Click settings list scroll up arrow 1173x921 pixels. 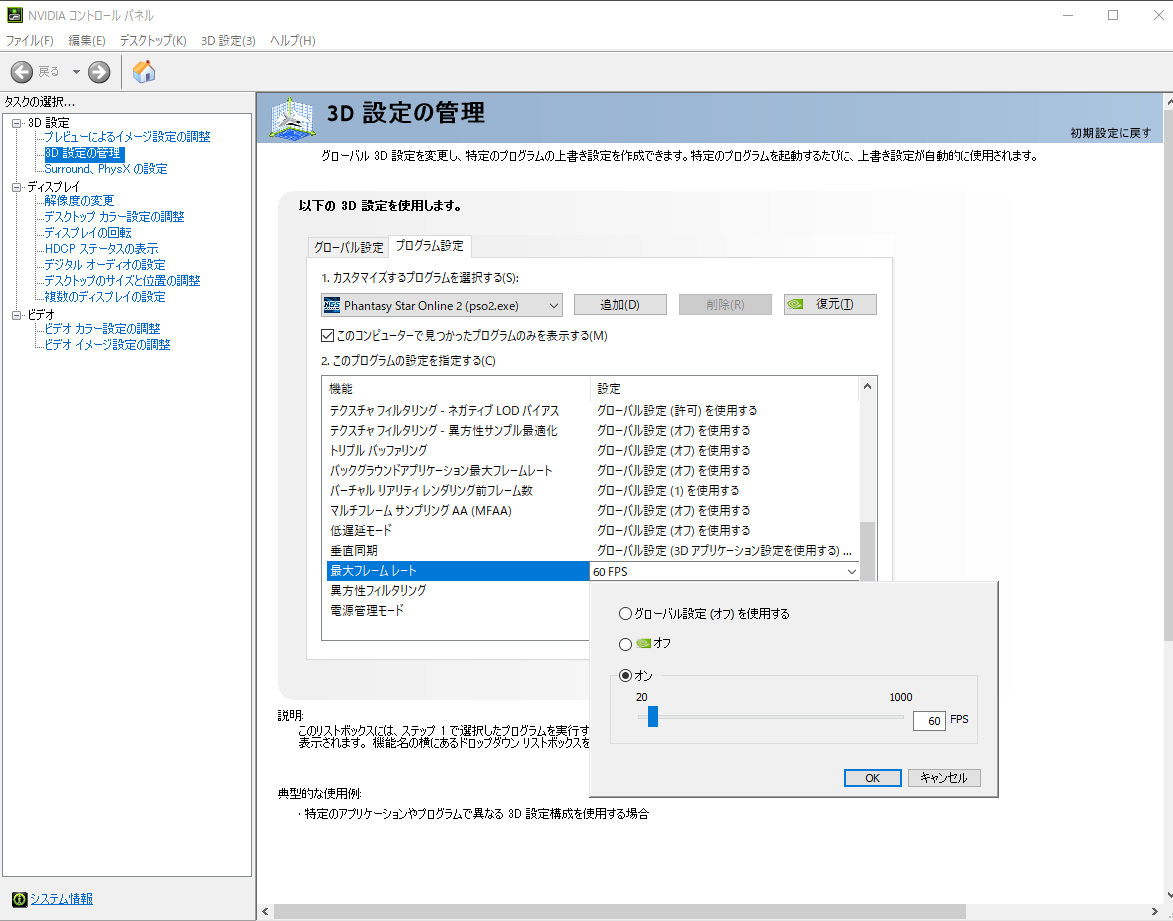[868, 387]
